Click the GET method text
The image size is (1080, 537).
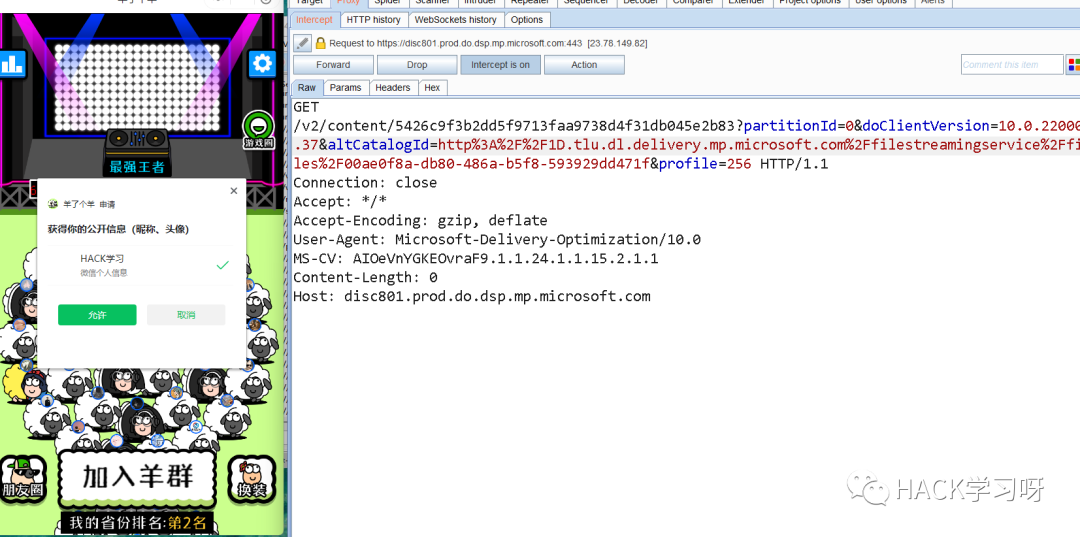click(306, 107)
